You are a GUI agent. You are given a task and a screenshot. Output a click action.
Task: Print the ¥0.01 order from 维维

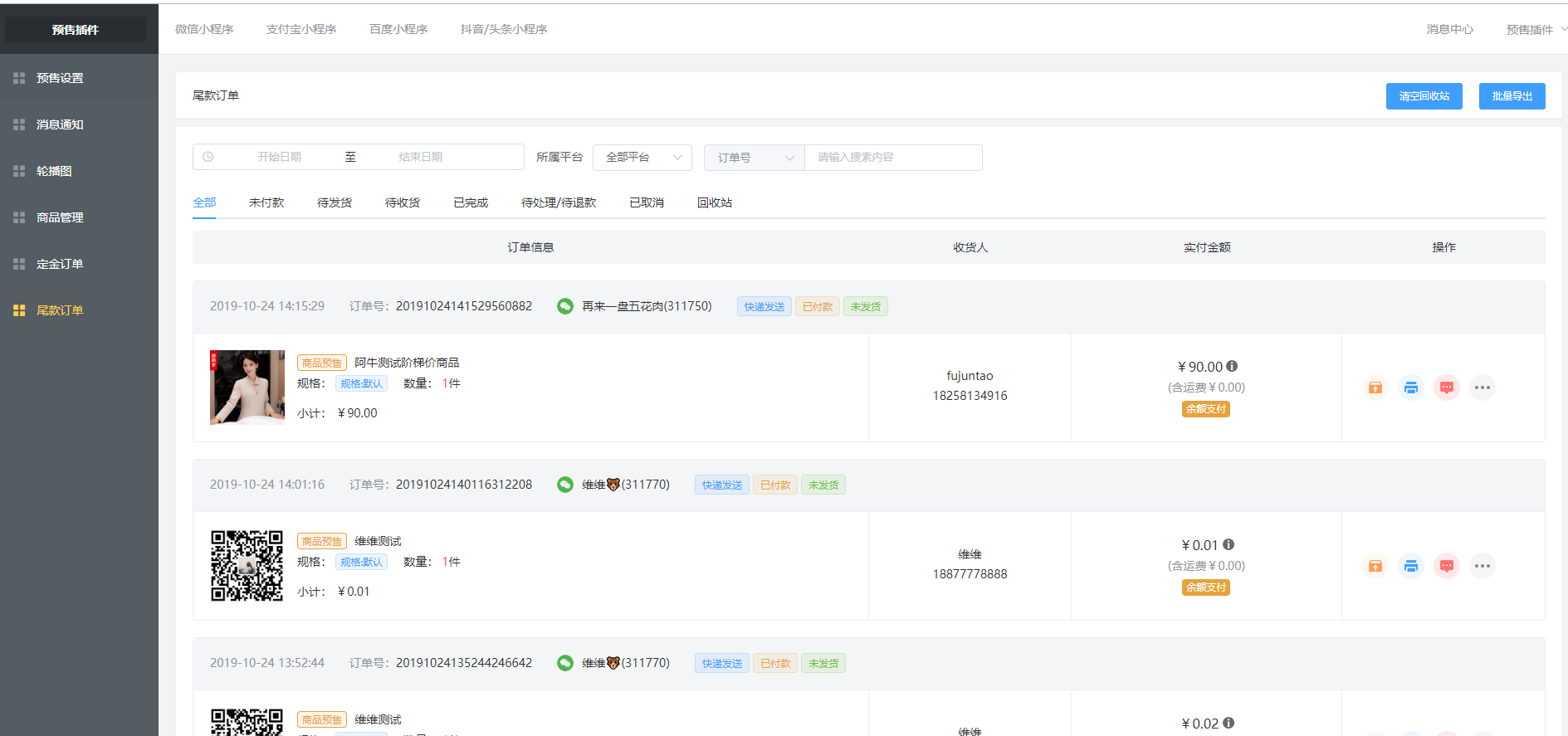[x=1411, y=566]
